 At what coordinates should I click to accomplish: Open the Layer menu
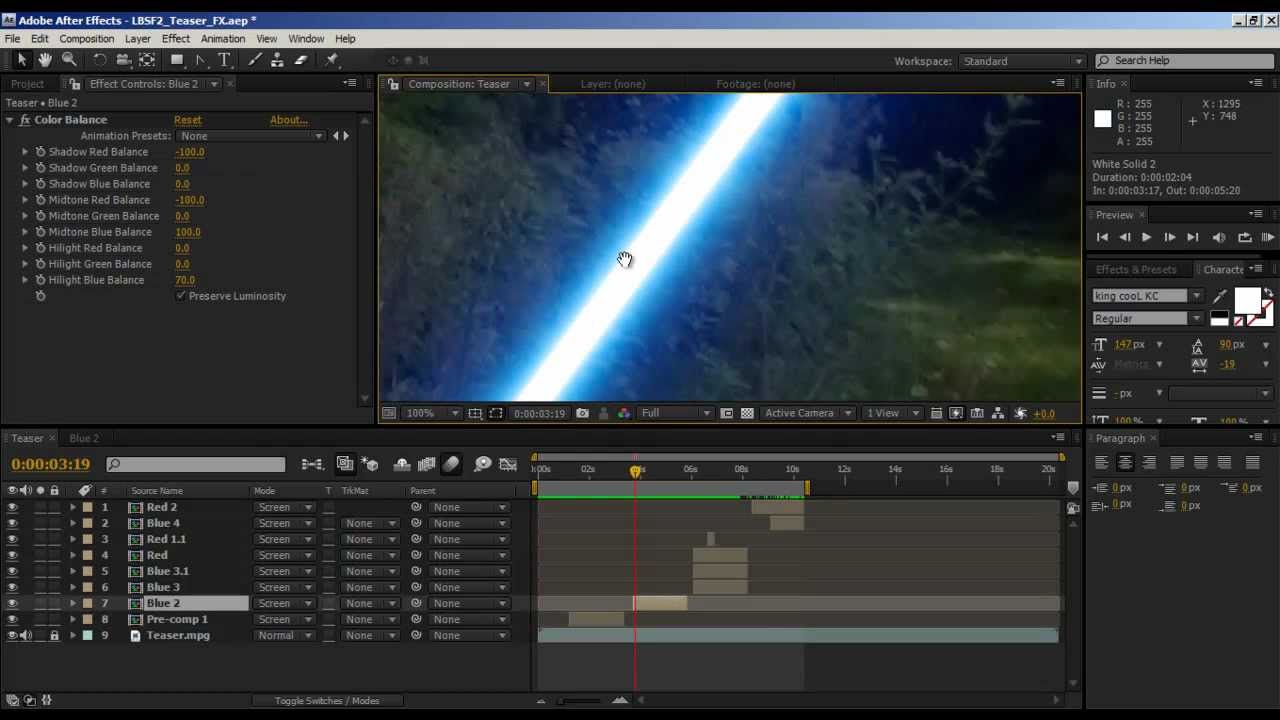tap(137, 39)
